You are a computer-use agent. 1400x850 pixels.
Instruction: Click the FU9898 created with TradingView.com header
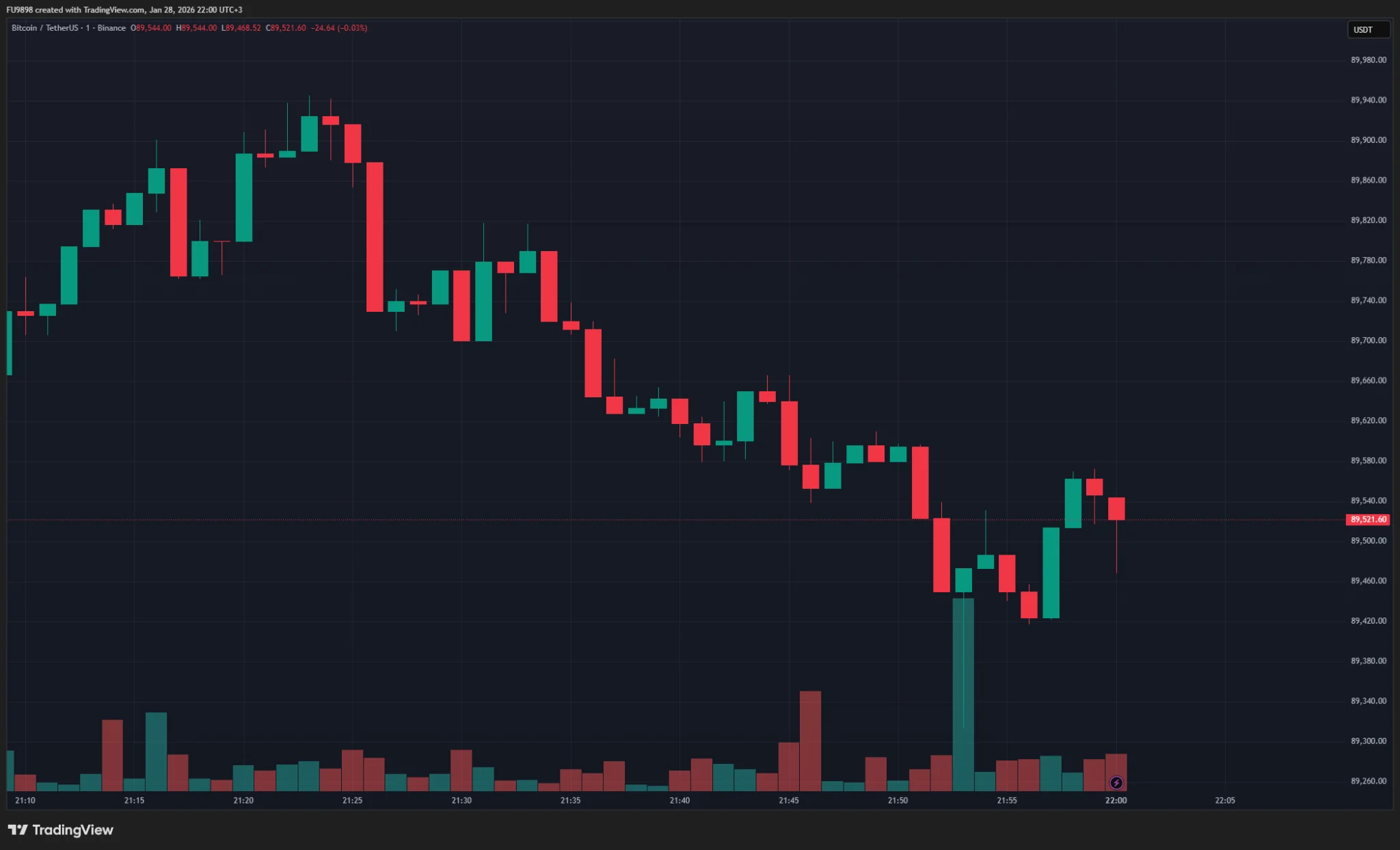click(124, 10)
